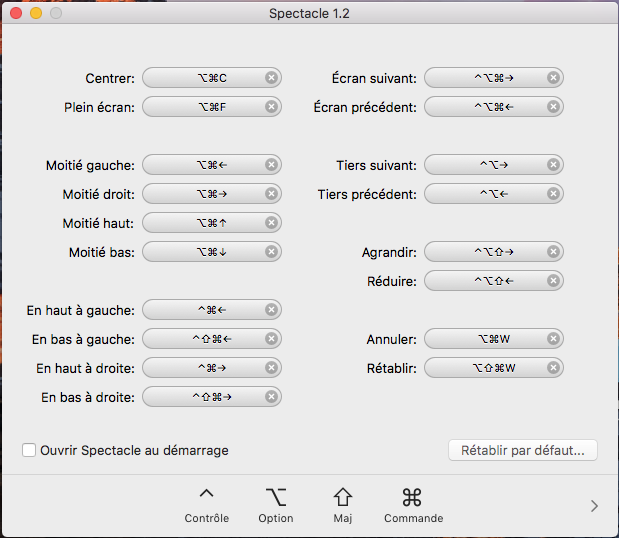Edit the Tiers suivant shortcut field
The height and width of the screenshot is (538, 619).
[494, 165]
